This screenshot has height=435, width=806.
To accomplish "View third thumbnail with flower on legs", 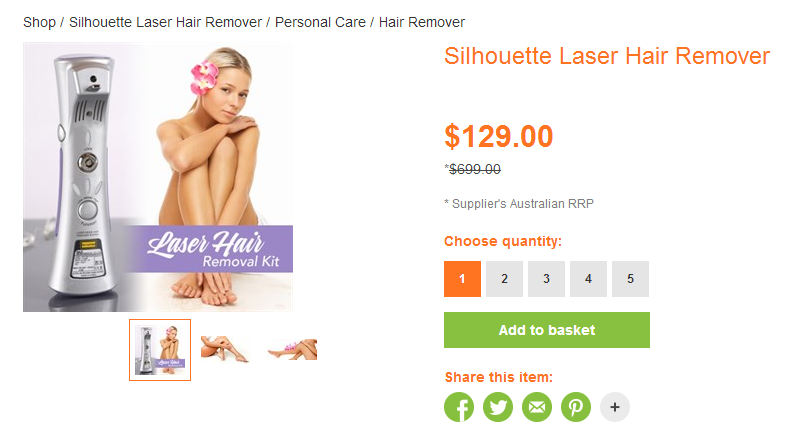I will point(292,349).
